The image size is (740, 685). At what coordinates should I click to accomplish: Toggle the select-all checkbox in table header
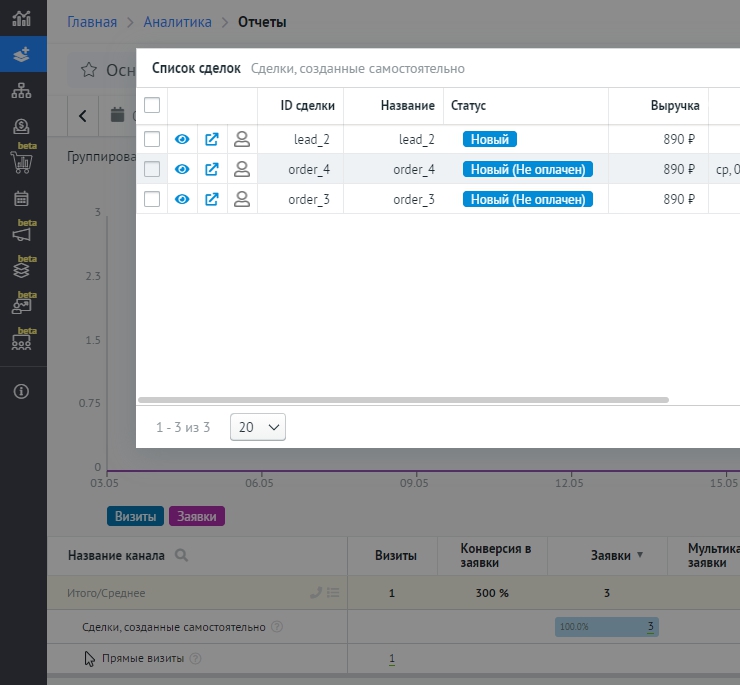tap(152, 105)
